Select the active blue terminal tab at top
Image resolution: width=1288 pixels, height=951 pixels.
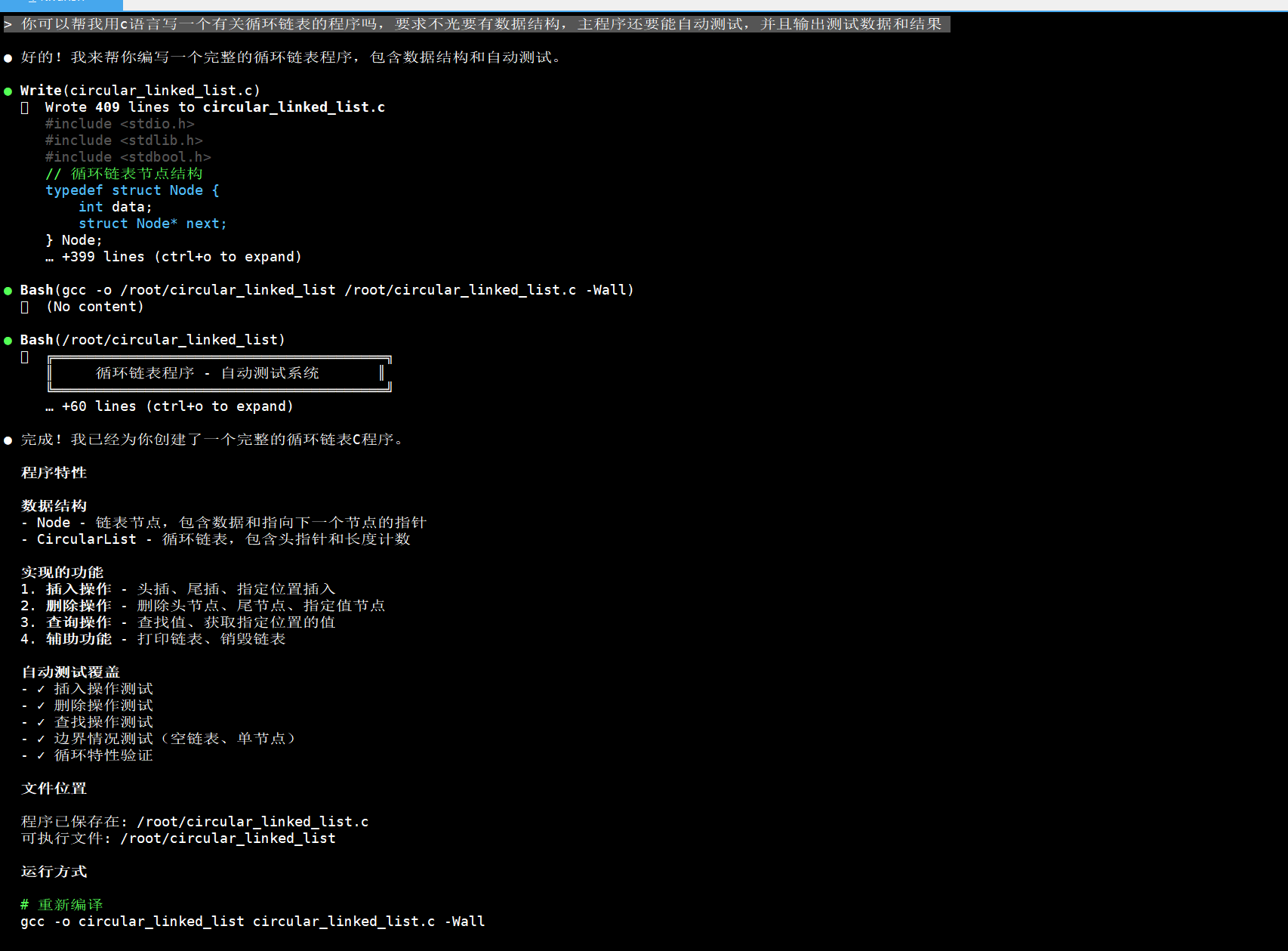(x=60, y=4)
